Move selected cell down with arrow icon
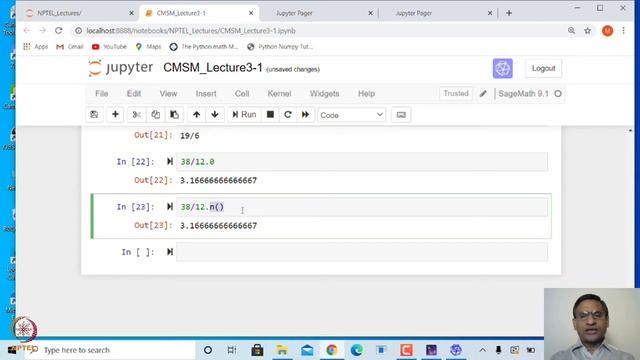The height and width of the screenshot is (360, 640). (215, 115)
